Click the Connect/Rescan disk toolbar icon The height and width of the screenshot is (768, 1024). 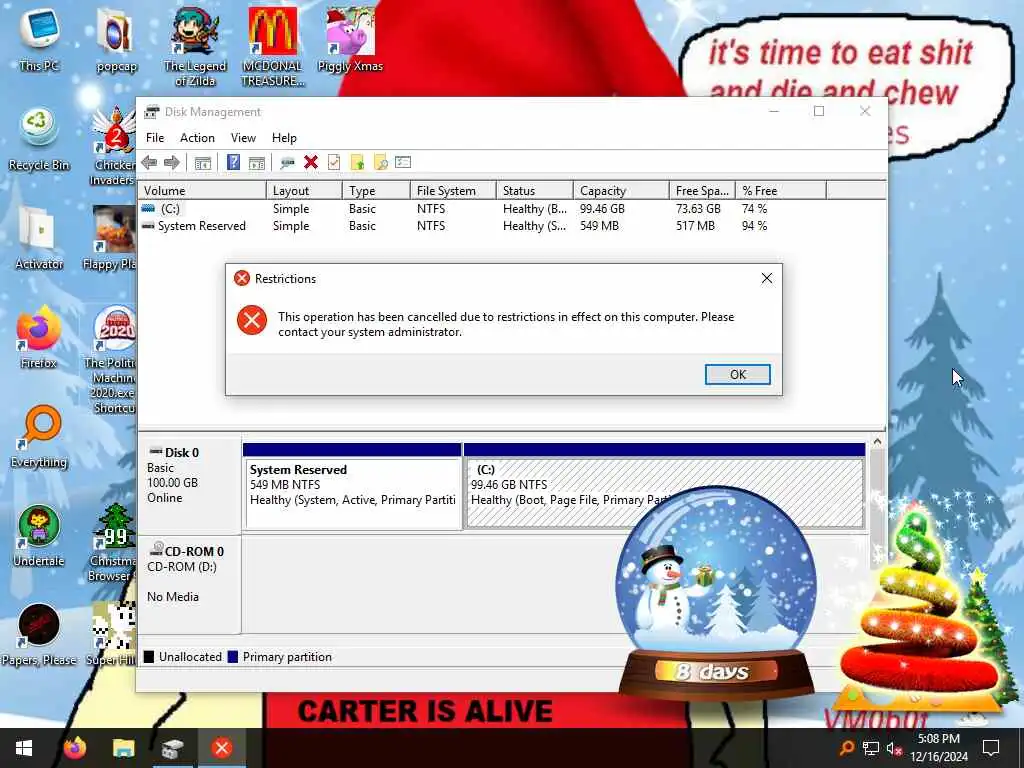pos(287,163)
